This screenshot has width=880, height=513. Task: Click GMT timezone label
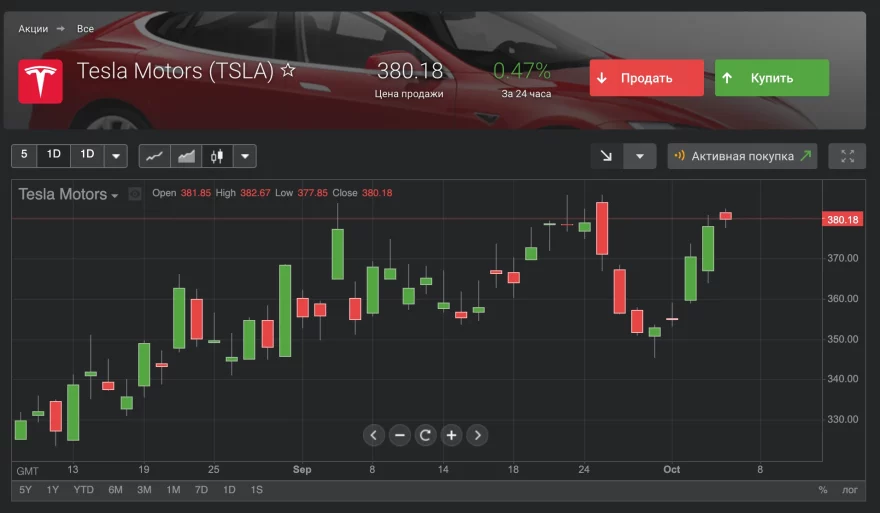point(28,471)
